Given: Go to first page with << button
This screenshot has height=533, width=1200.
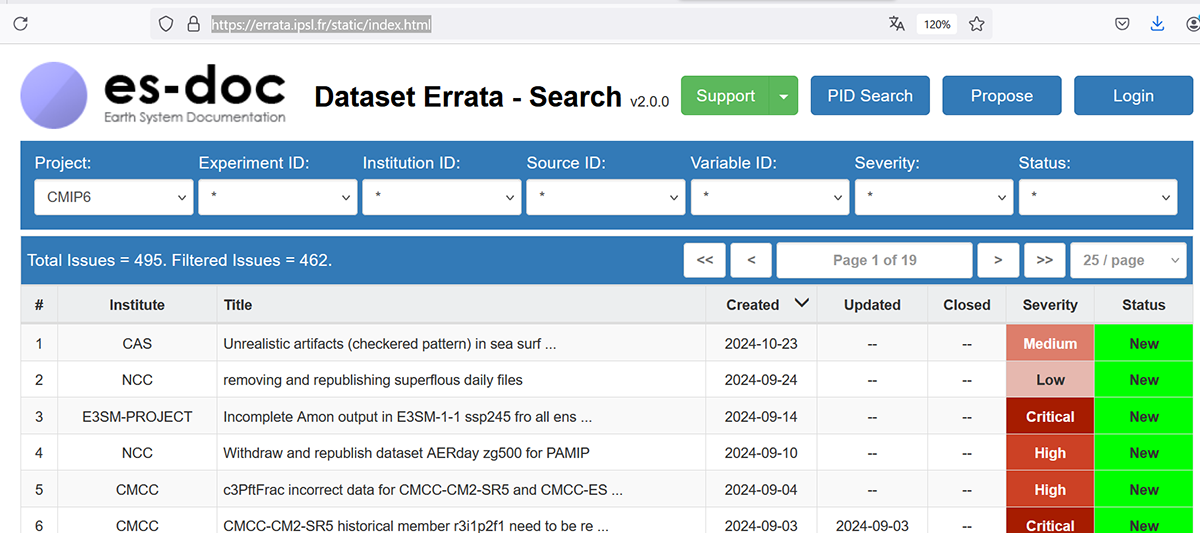Looking at the screenshot, I should pos(704,260).
